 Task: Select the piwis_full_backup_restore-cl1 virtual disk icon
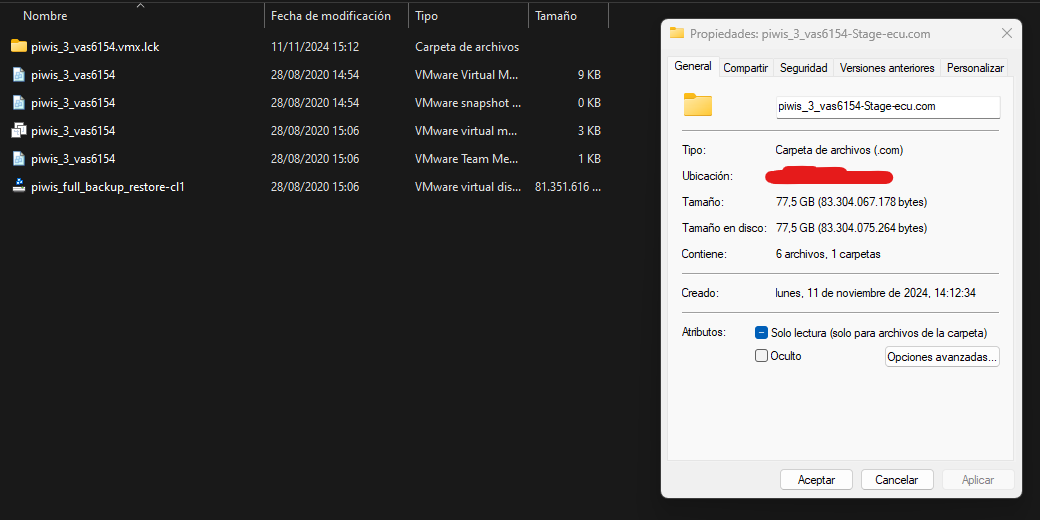coord(18,186)
